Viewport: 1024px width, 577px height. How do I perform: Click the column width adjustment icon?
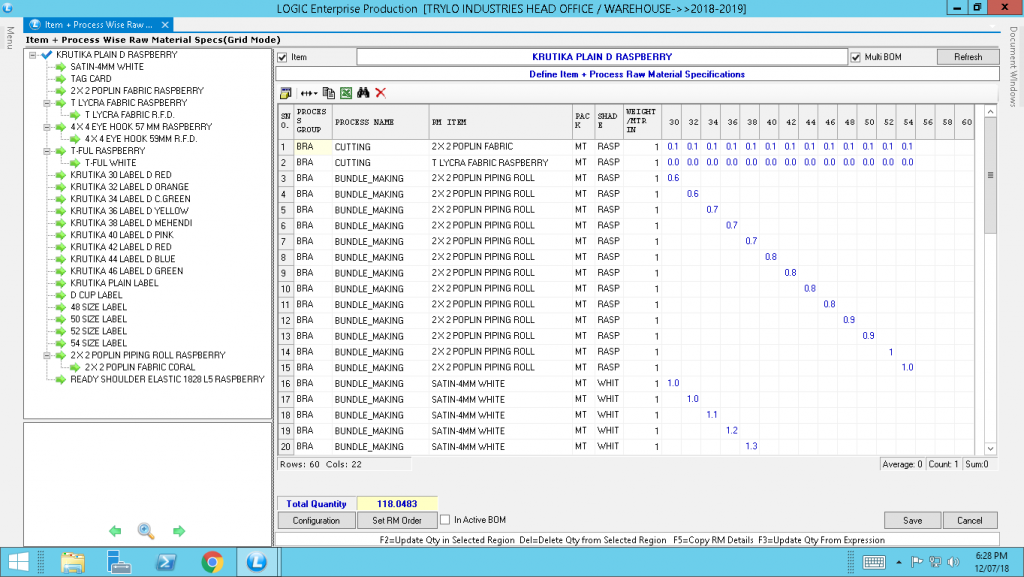[x=306, y=91]
